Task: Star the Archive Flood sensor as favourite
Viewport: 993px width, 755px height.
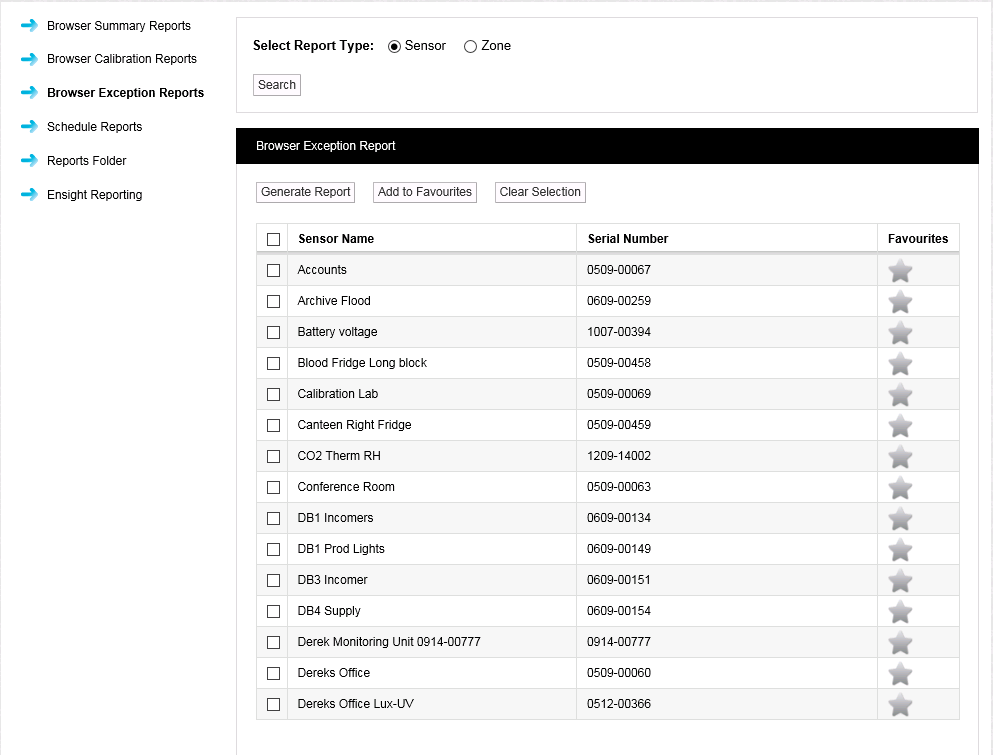Action: [900, 302]
